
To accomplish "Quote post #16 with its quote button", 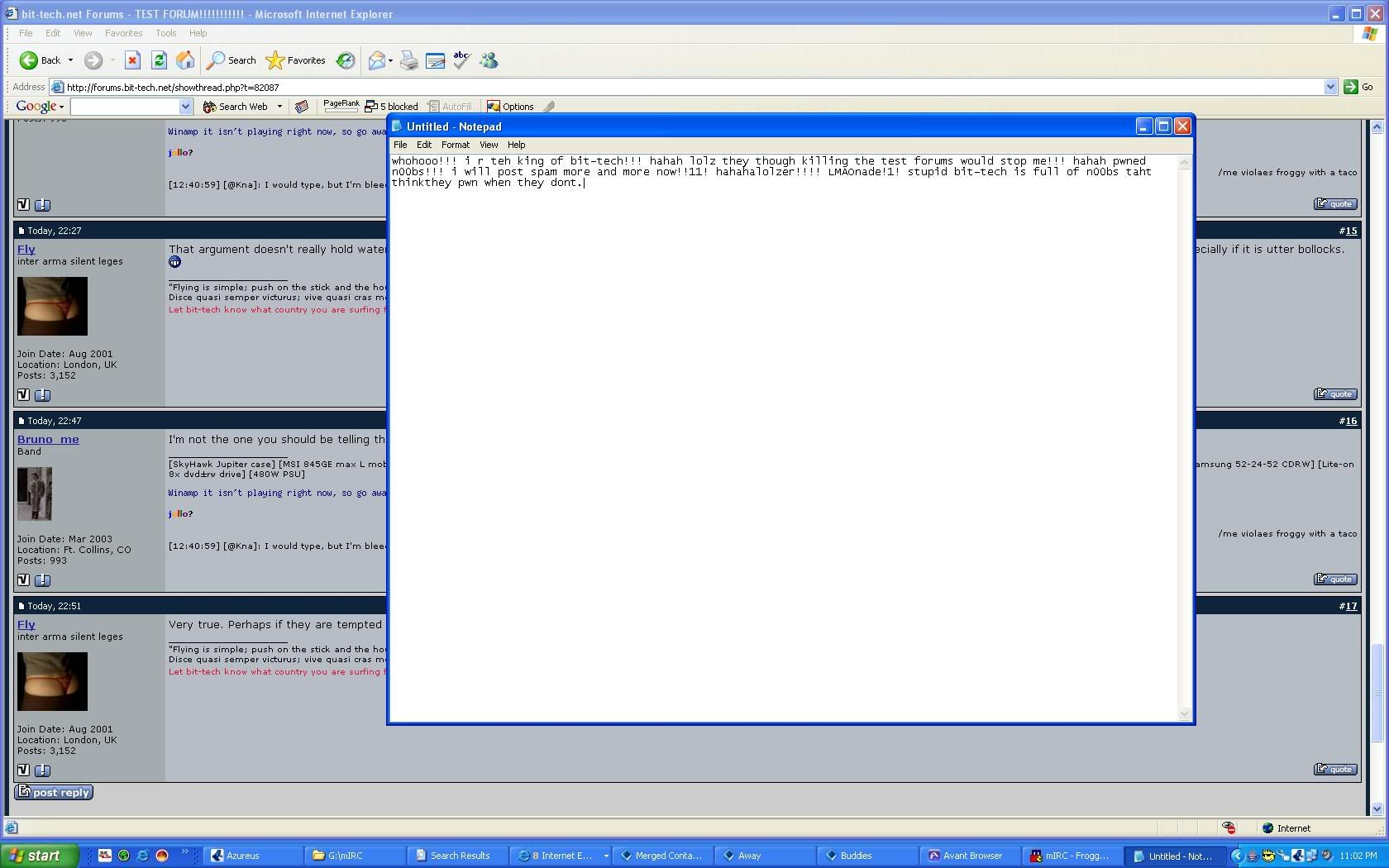I will coord(1335,579).
